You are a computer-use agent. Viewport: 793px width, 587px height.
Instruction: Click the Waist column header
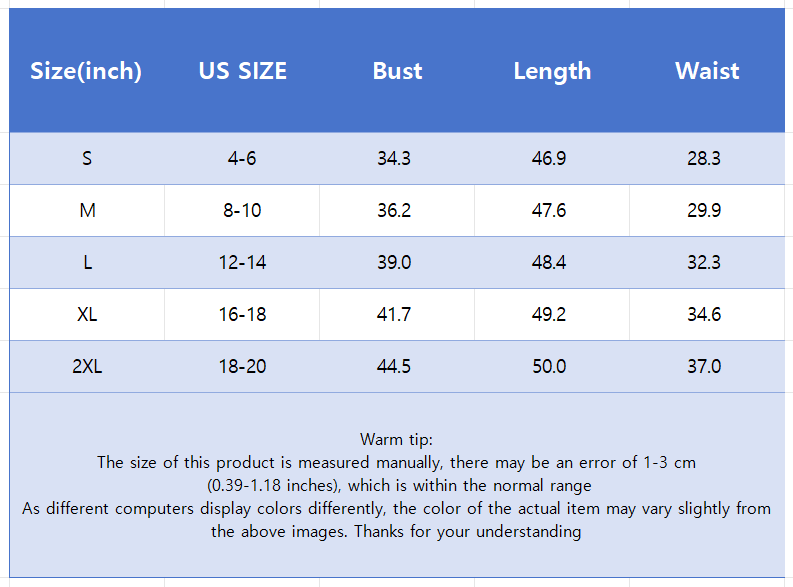coord(707,71)
